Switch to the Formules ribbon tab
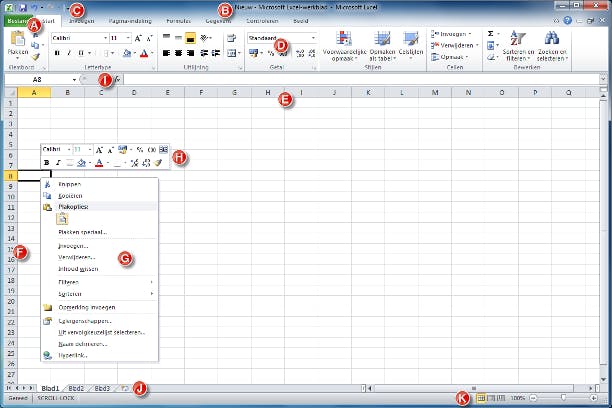 click(178, 21)
